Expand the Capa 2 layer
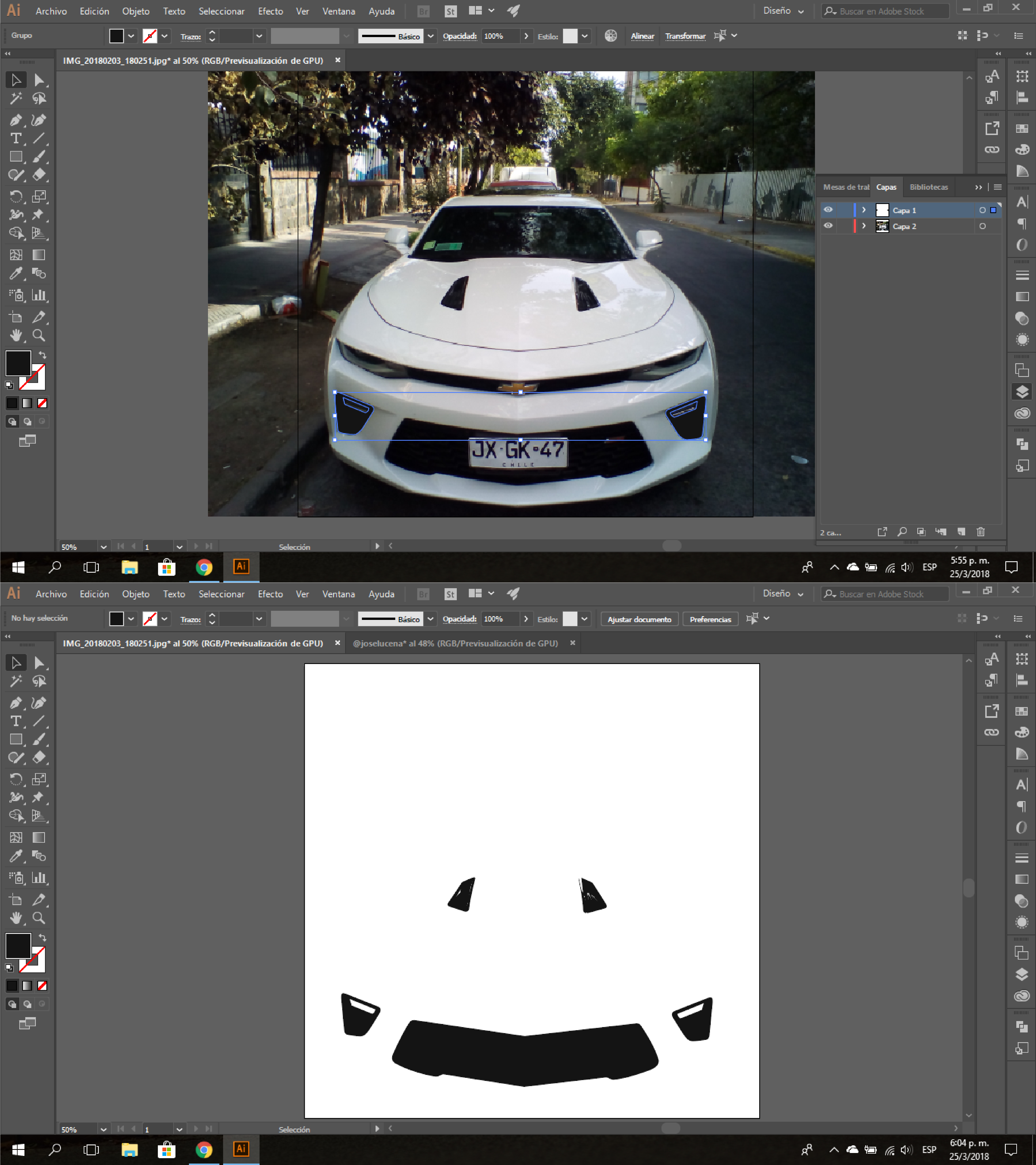Viewport: 1036px width, 1165px height. coord(864,226)
